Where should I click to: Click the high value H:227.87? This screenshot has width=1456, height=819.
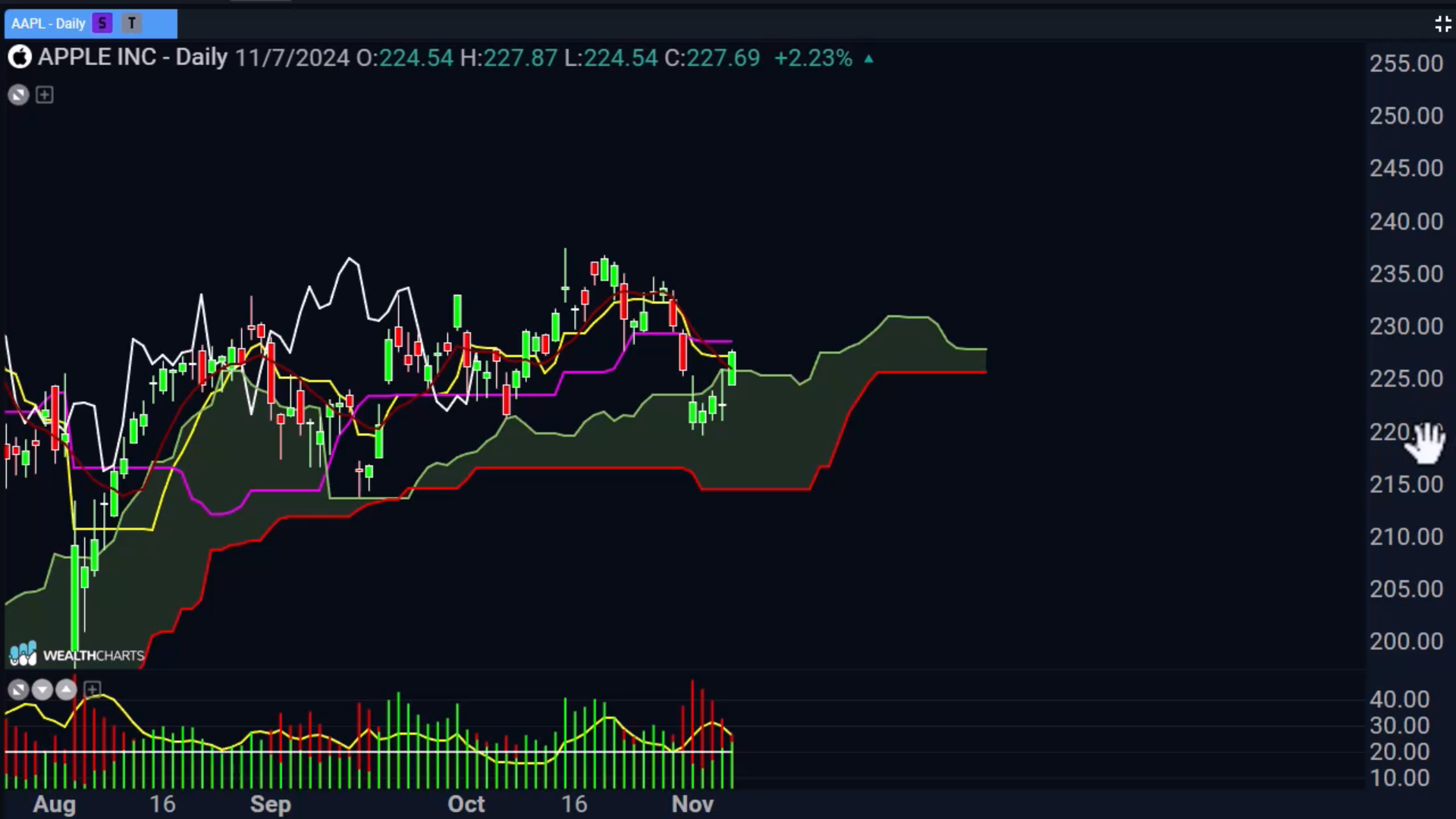(508, 58)
